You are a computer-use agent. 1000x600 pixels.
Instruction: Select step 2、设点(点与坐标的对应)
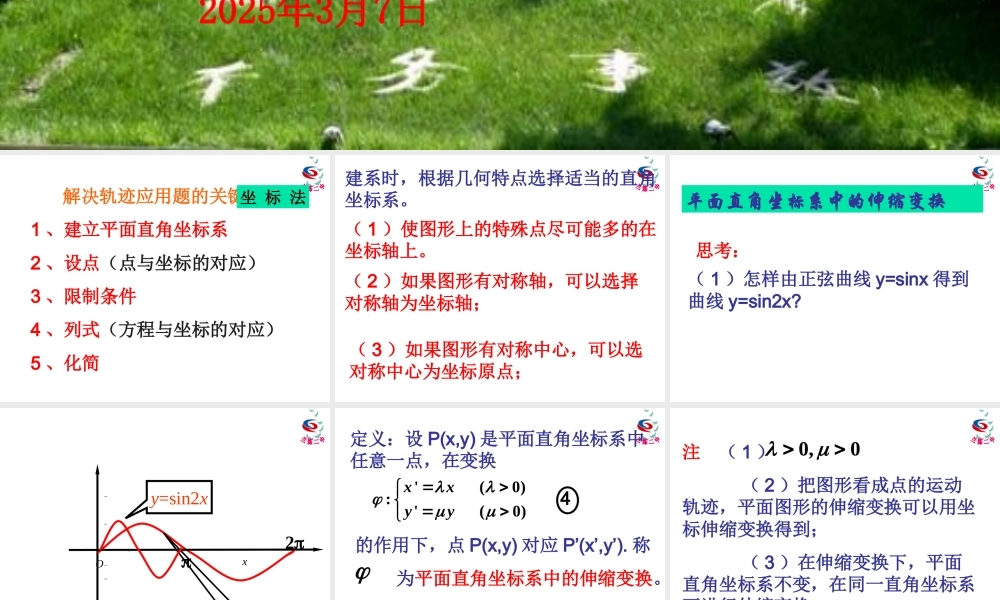point(143,263)
